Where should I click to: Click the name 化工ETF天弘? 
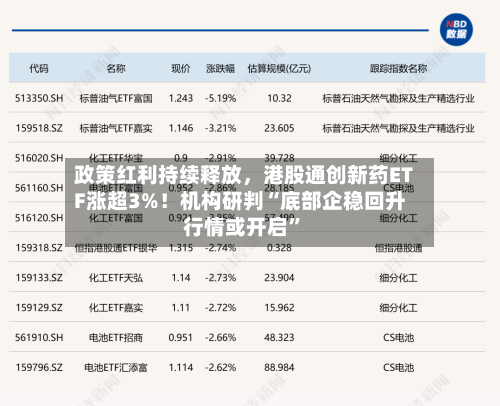(x=116, y=278)
